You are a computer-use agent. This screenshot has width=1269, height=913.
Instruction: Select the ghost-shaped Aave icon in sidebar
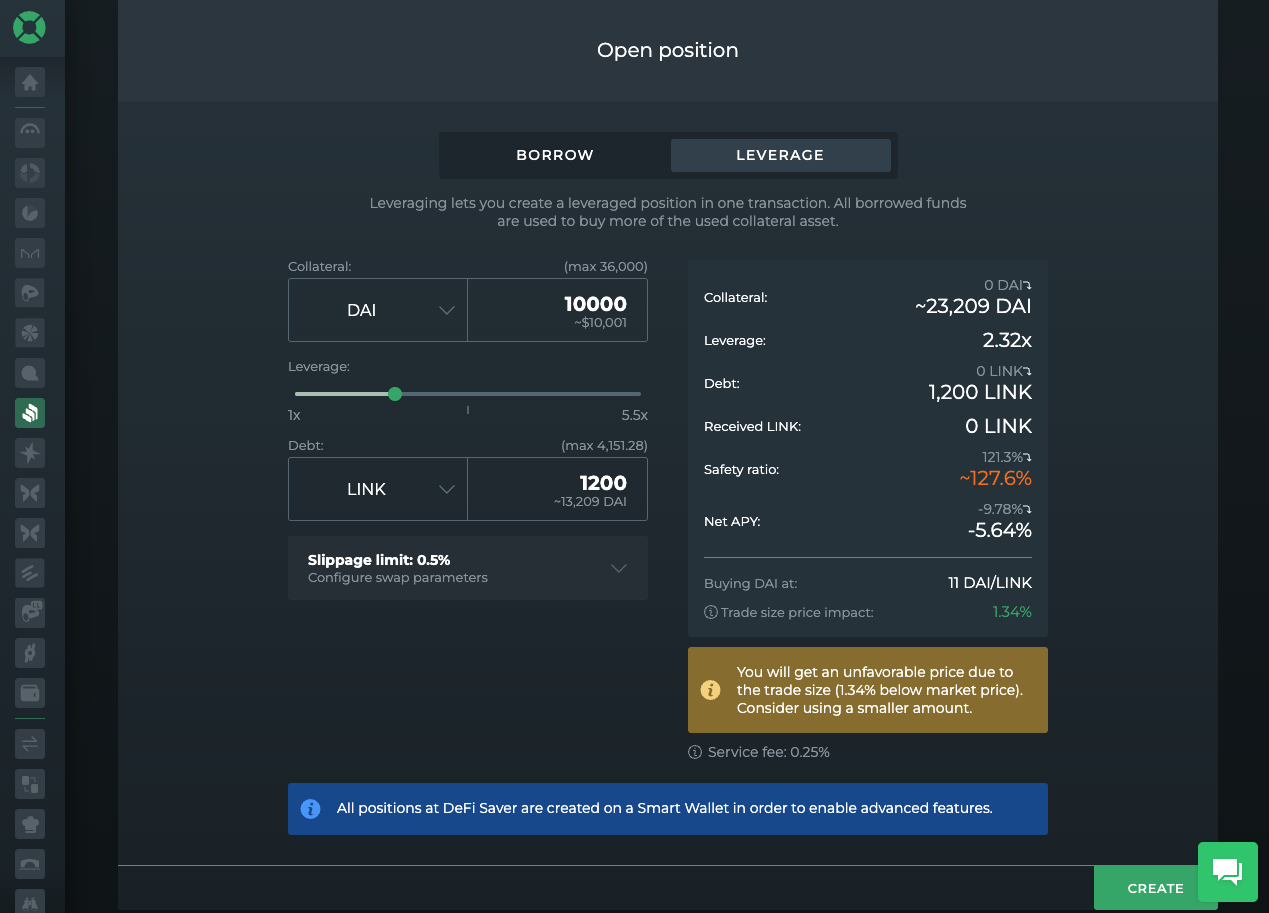coord(29,292)
